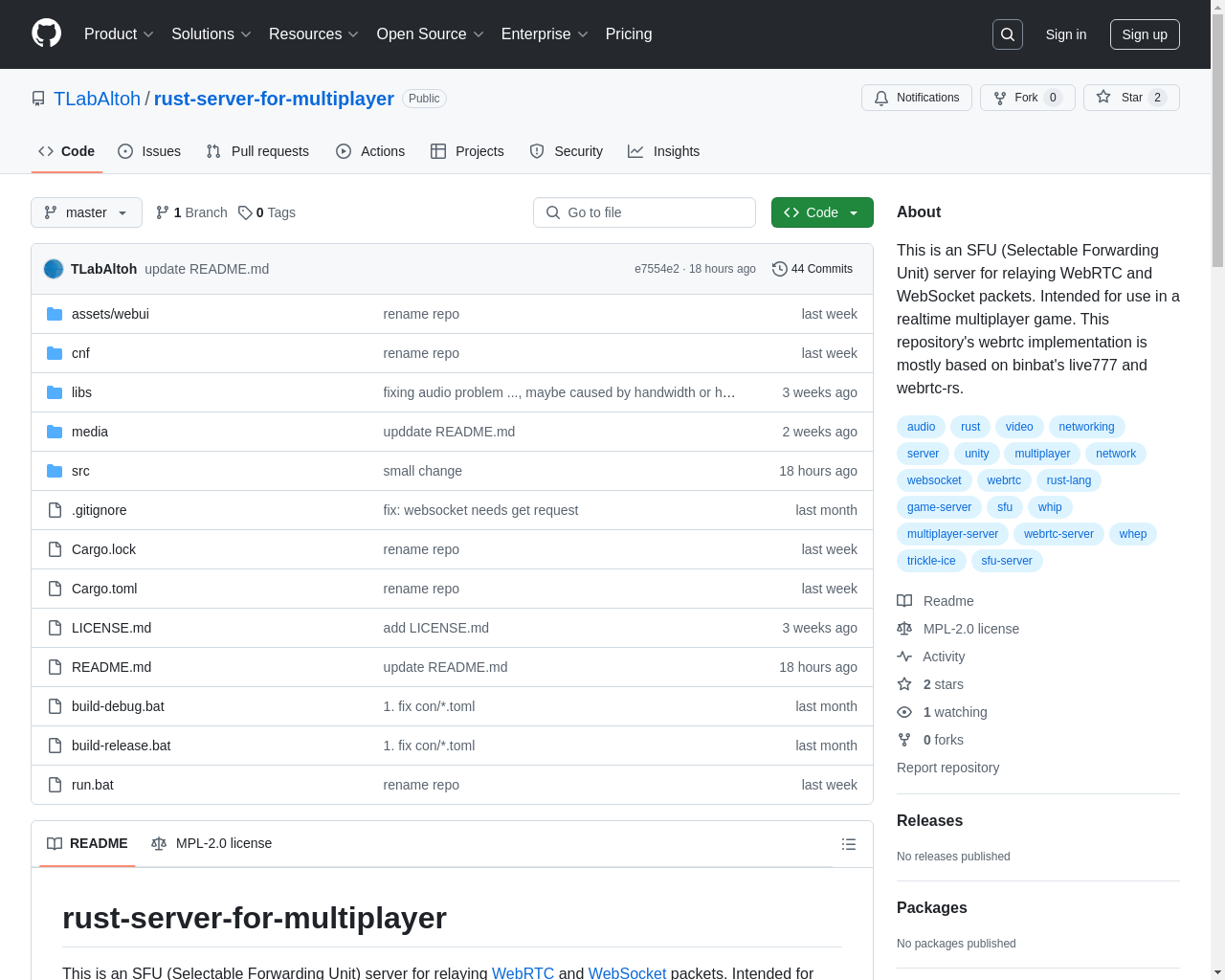
Task: Open the README outline list icon
Action: pyautogui.click(x=848, y=844)
